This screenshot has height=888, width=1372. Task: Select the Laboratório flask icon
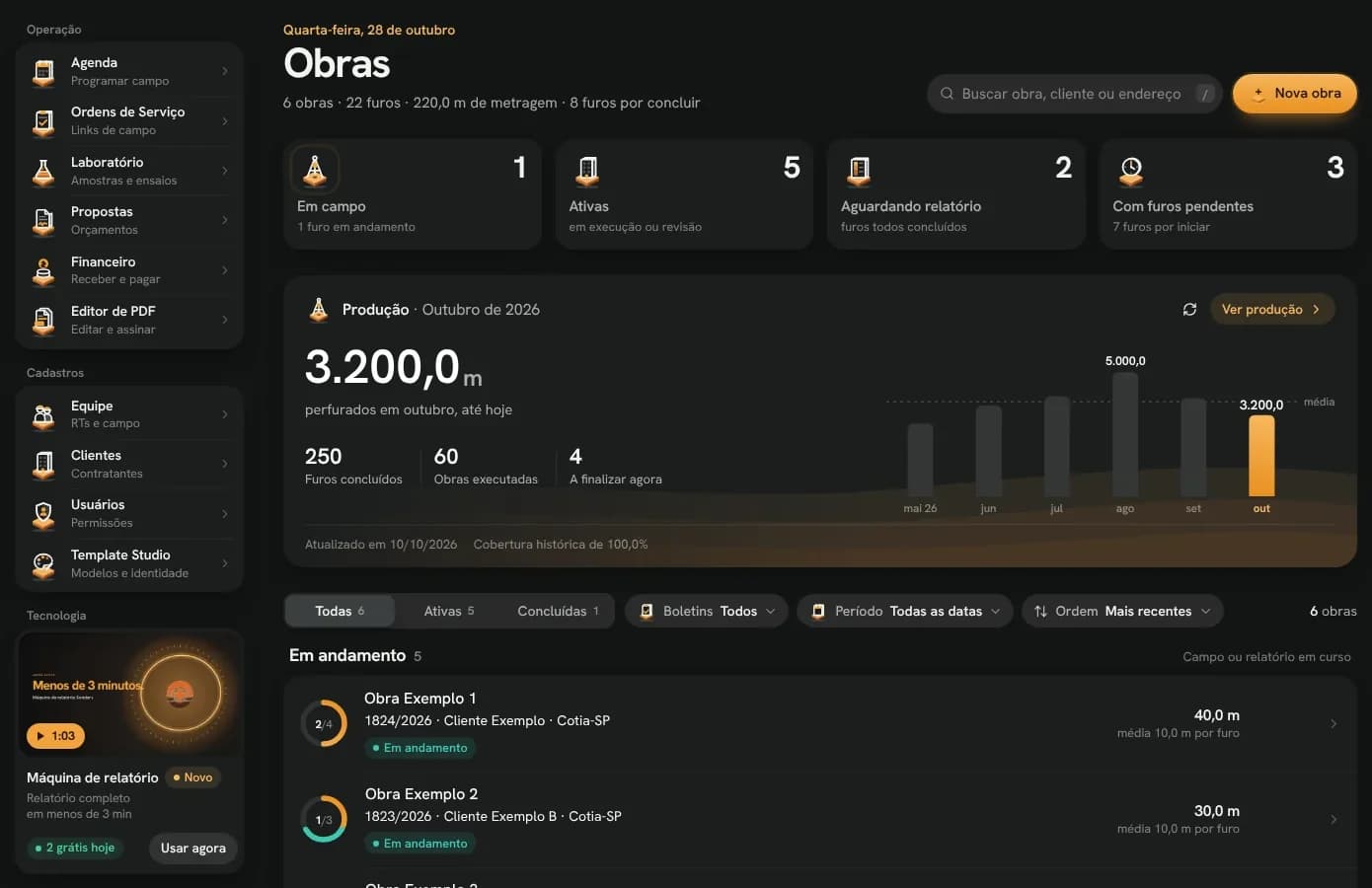[43, 172]
